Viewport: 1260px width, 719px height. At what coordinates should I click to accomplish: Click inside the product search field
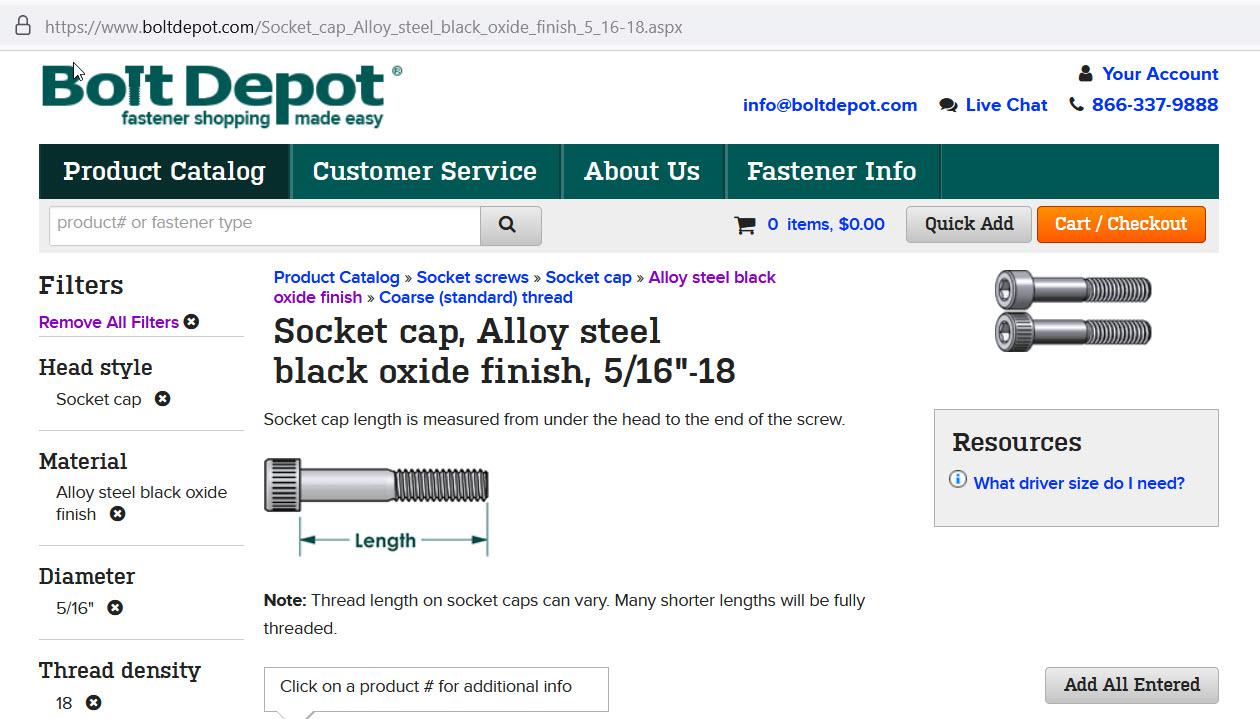click(x=260, y=224)
